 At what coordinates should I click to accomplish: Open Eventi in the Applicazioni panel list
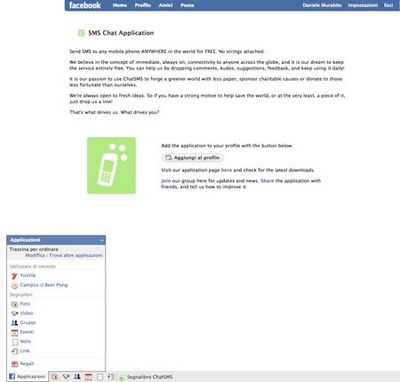[x=27, y=332]
